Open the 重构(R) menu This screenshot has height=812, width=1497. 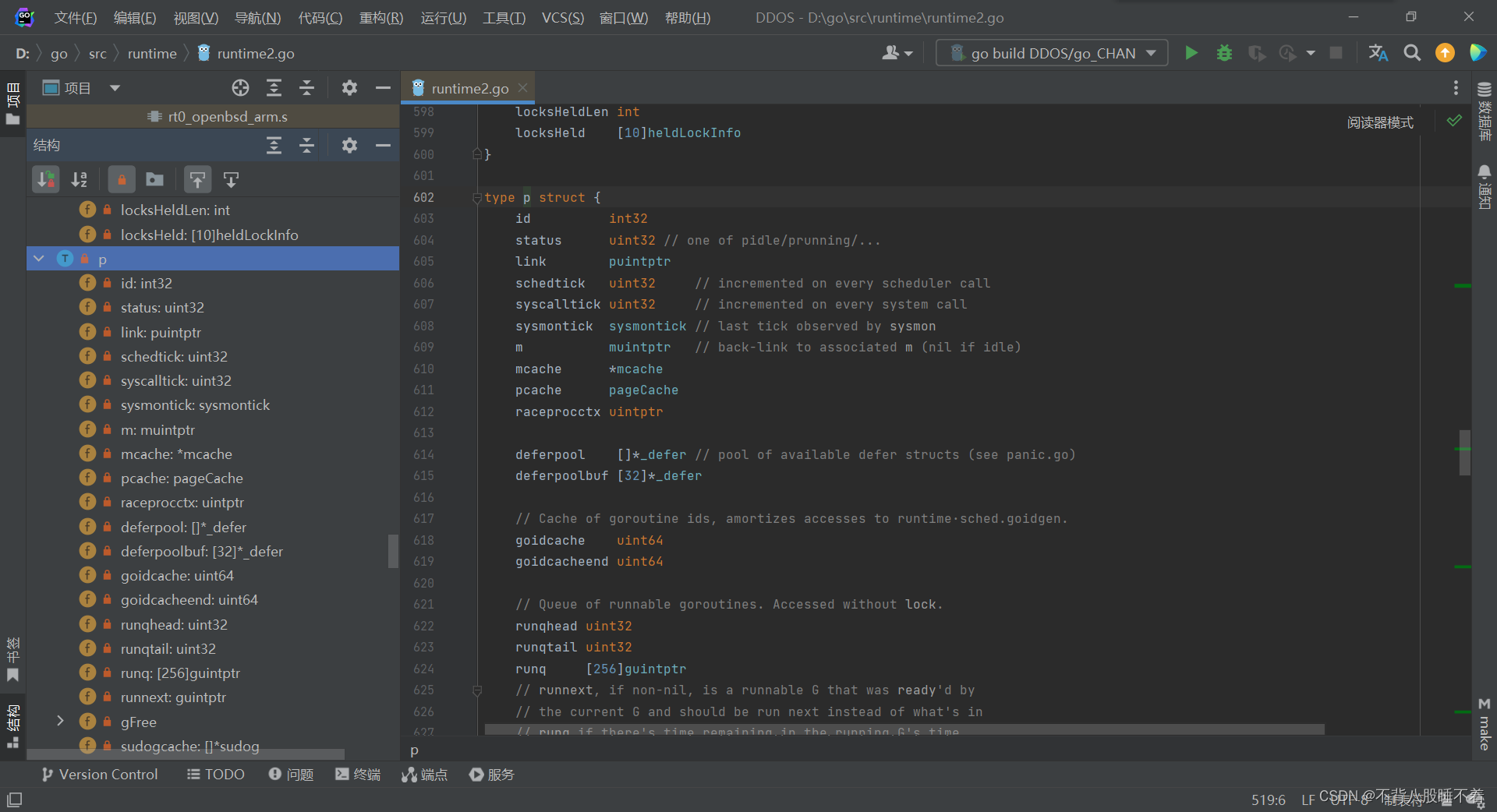coord(381,18)
